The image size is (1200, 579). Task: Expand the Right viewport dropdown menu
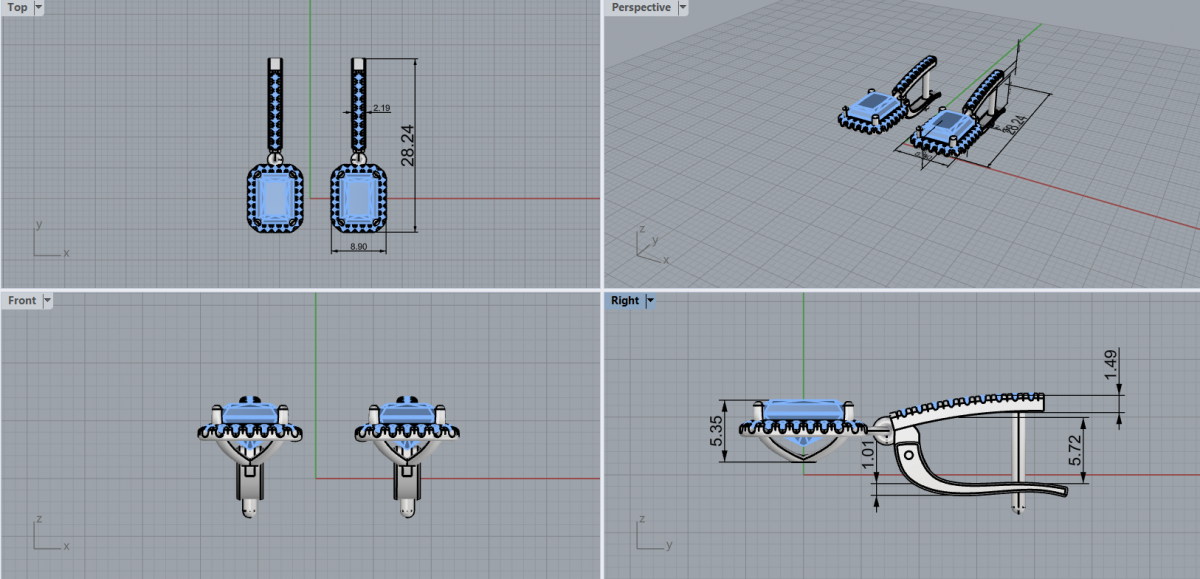650,300
